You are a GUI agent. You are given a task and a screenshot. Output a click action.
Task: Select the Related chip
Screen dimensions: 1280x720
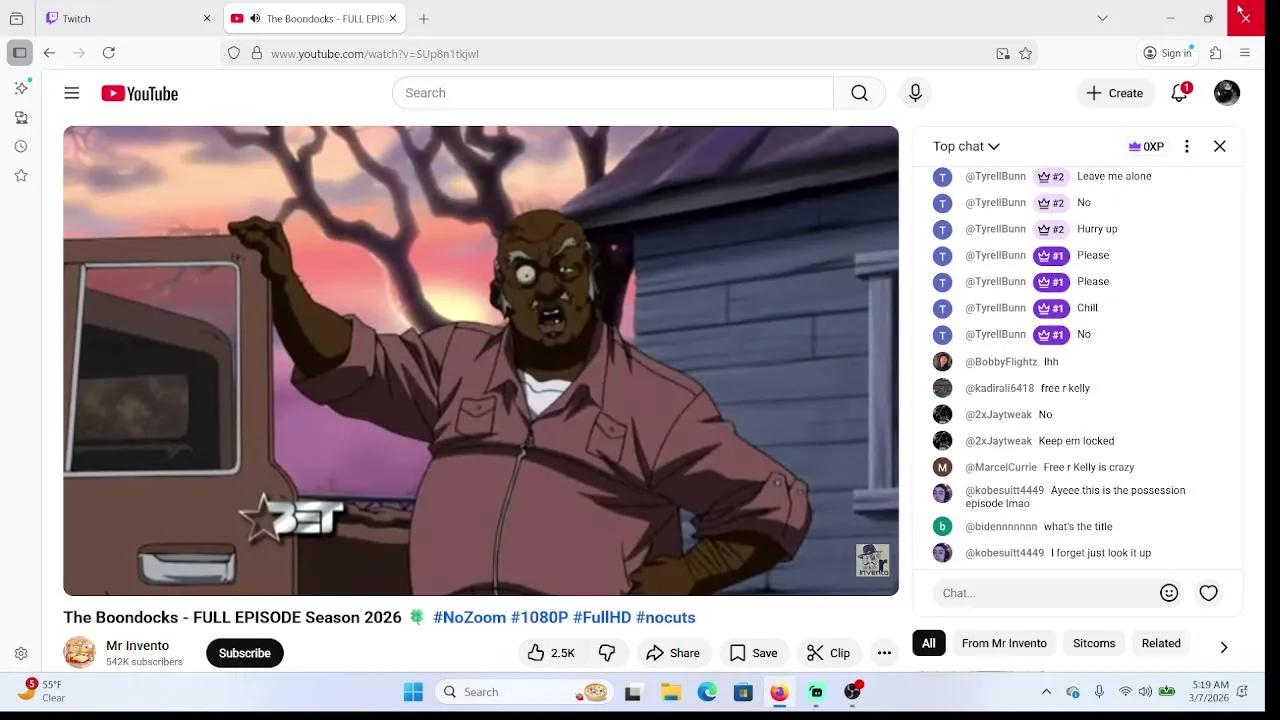pyautogui.click(x=1161, y=643)
